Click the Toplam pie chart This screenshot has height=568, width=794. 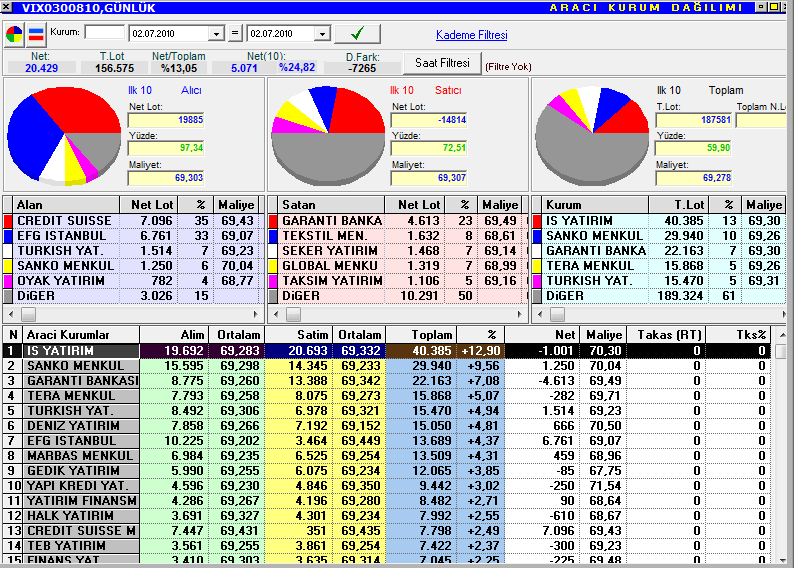tap(592, 136)
